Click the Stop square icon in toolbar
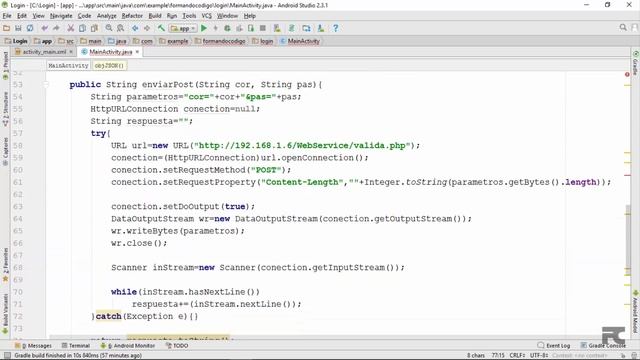 (x=263, y=28)
